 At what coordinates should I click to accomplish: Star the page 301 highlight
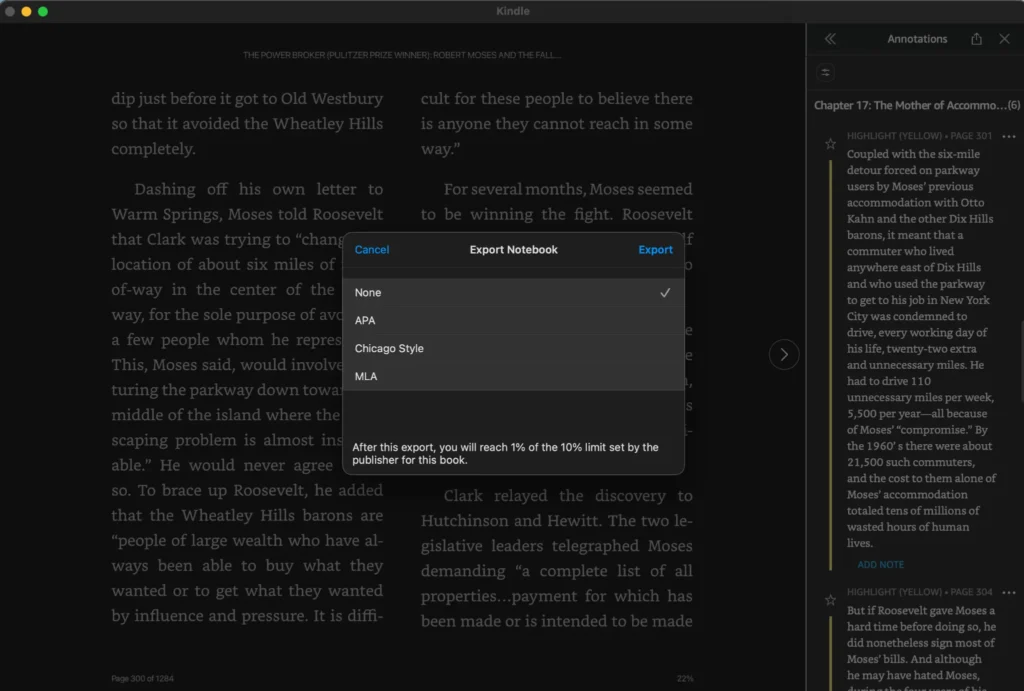(830, 144)
